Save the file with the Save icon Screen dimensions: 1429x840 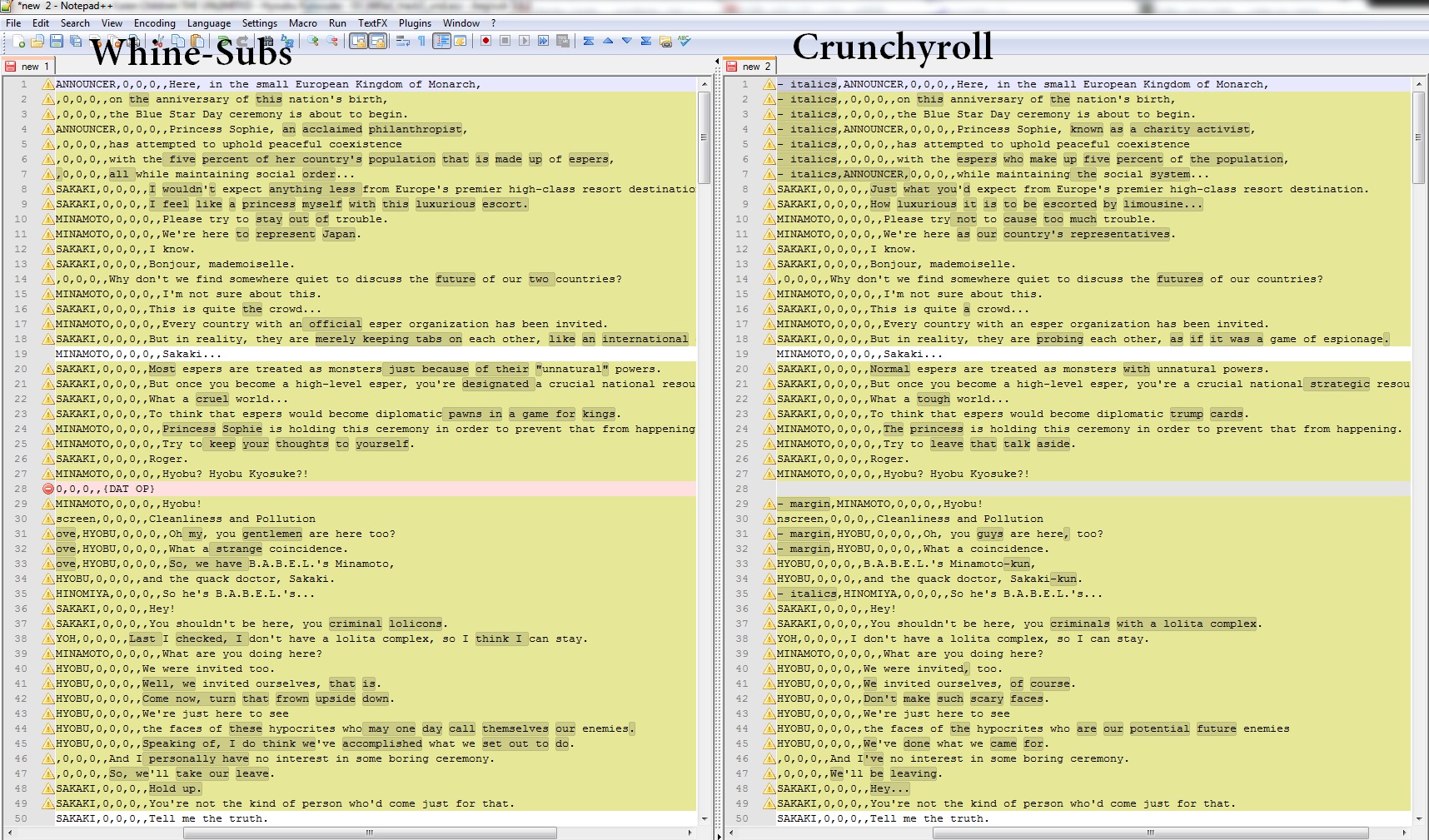click(x=57, y=41)
